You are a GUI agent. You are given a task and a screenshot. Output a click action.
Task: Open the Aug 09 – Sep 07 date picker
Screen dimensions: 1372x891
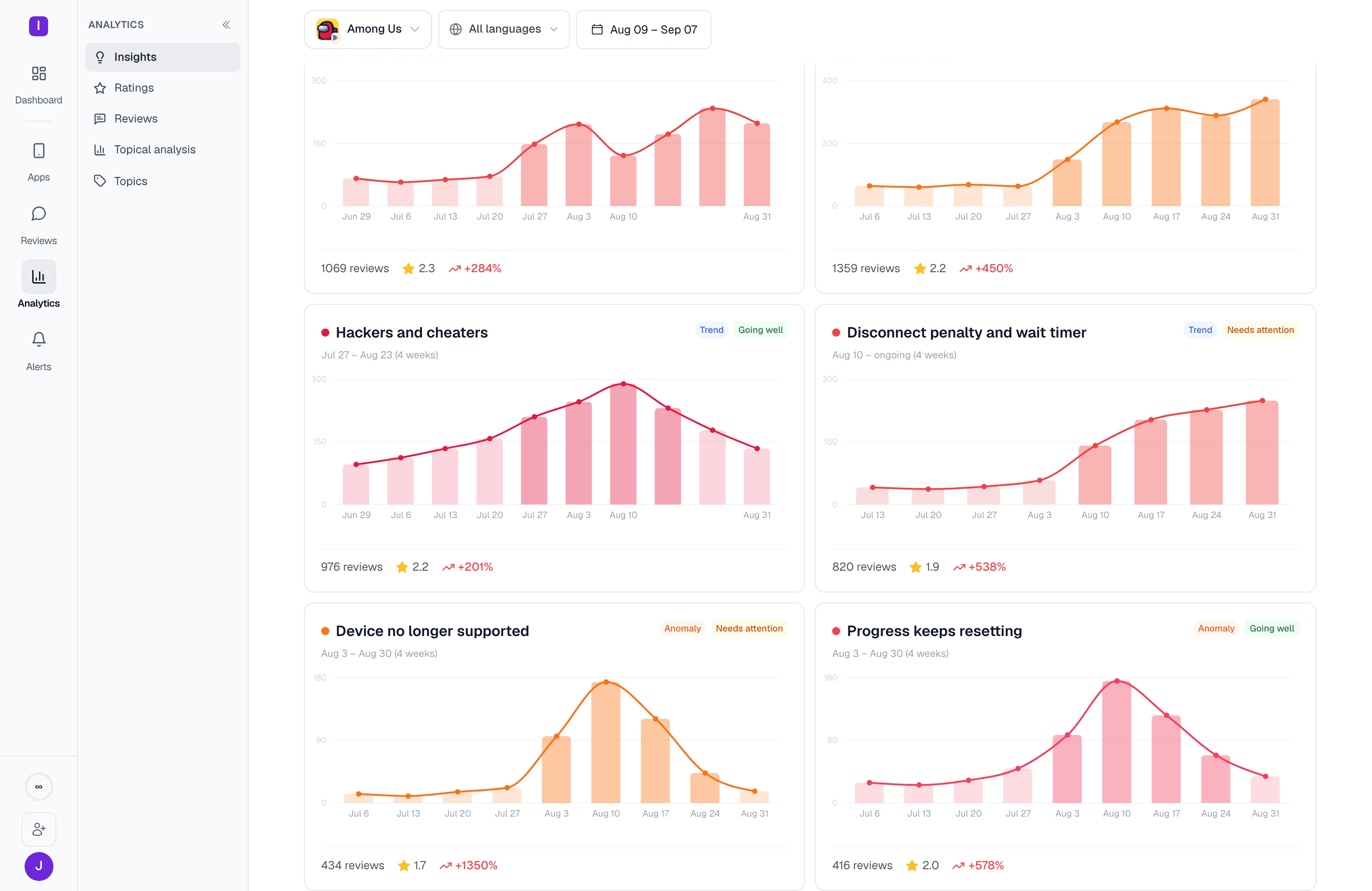pos(643,29)
